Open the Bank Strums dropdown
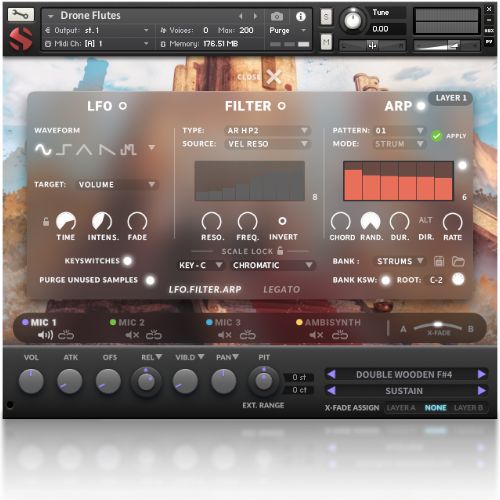Screen dimensions: 500x500 click(400, 261)
